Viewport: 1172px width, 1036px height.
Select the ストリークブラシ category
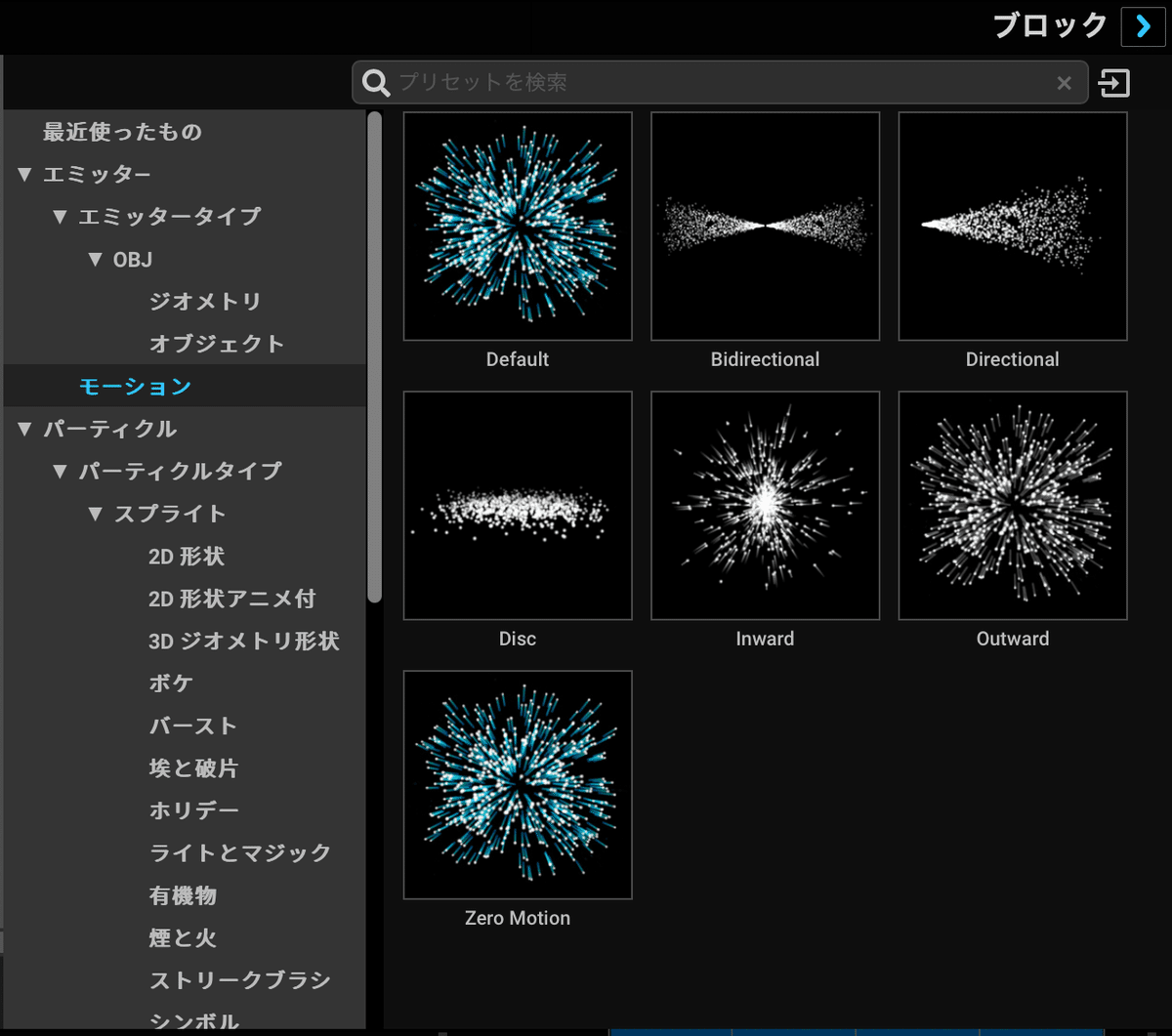click(239, 980)
